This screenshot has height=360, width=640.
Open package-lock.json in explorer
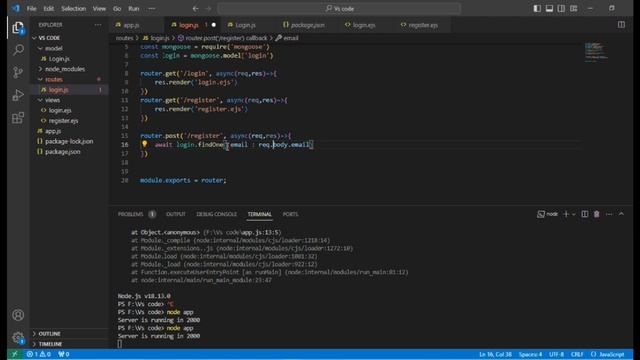pos(69,141)
